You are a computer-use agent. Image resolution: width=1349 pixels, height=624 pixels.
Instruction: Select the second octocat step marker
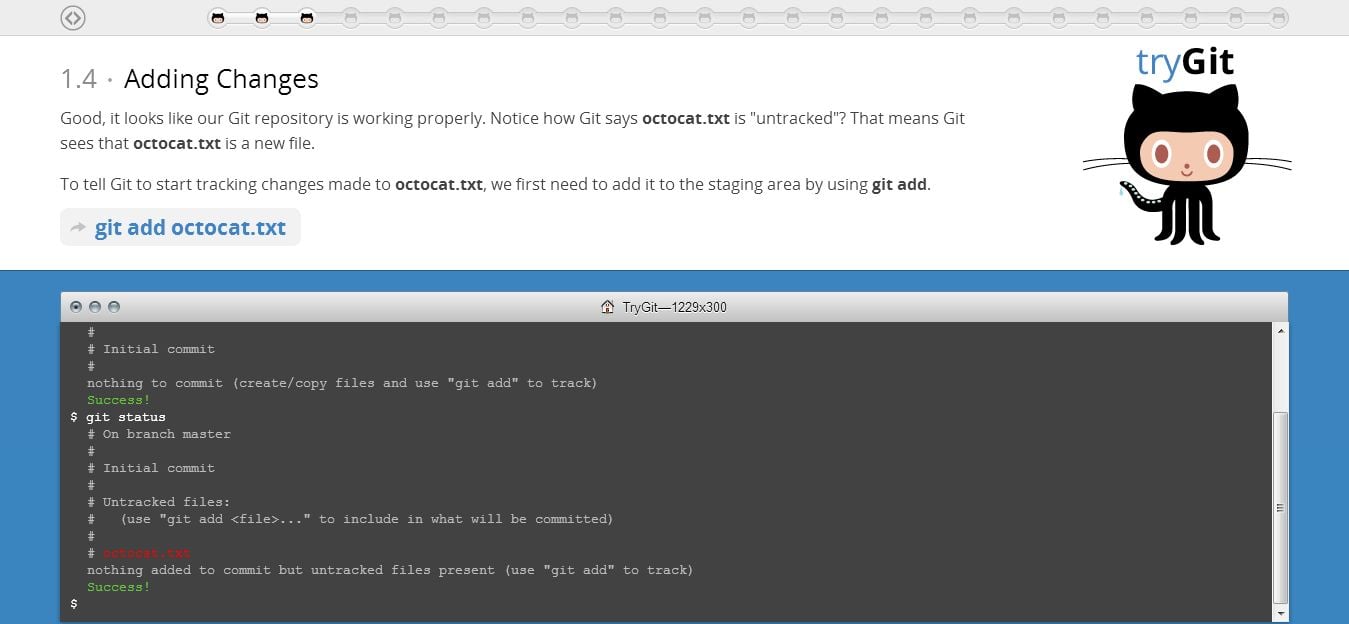click(x=262, y=16)
